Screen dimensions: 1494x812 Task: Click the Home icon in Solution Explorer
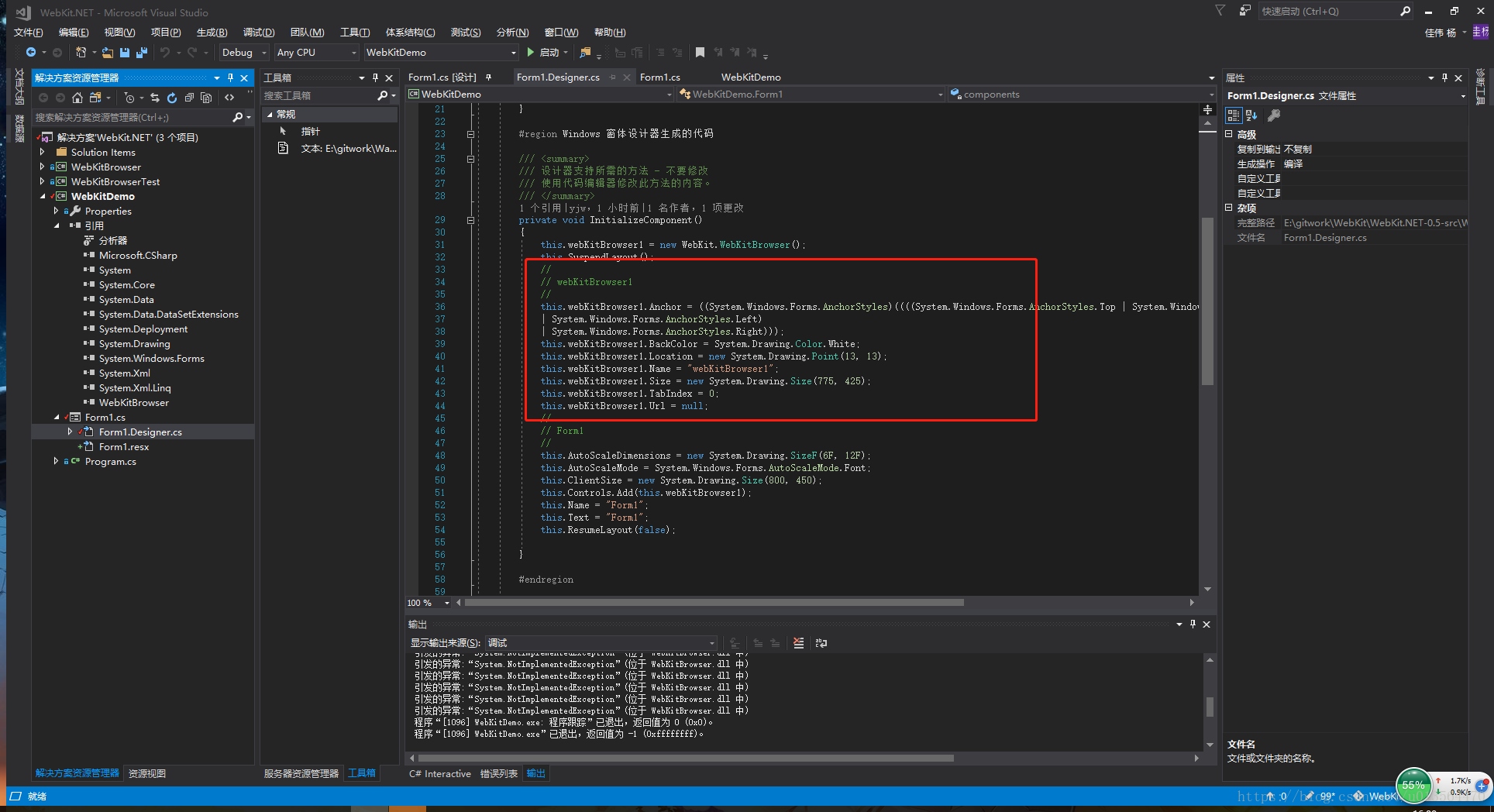pos(77,98)
